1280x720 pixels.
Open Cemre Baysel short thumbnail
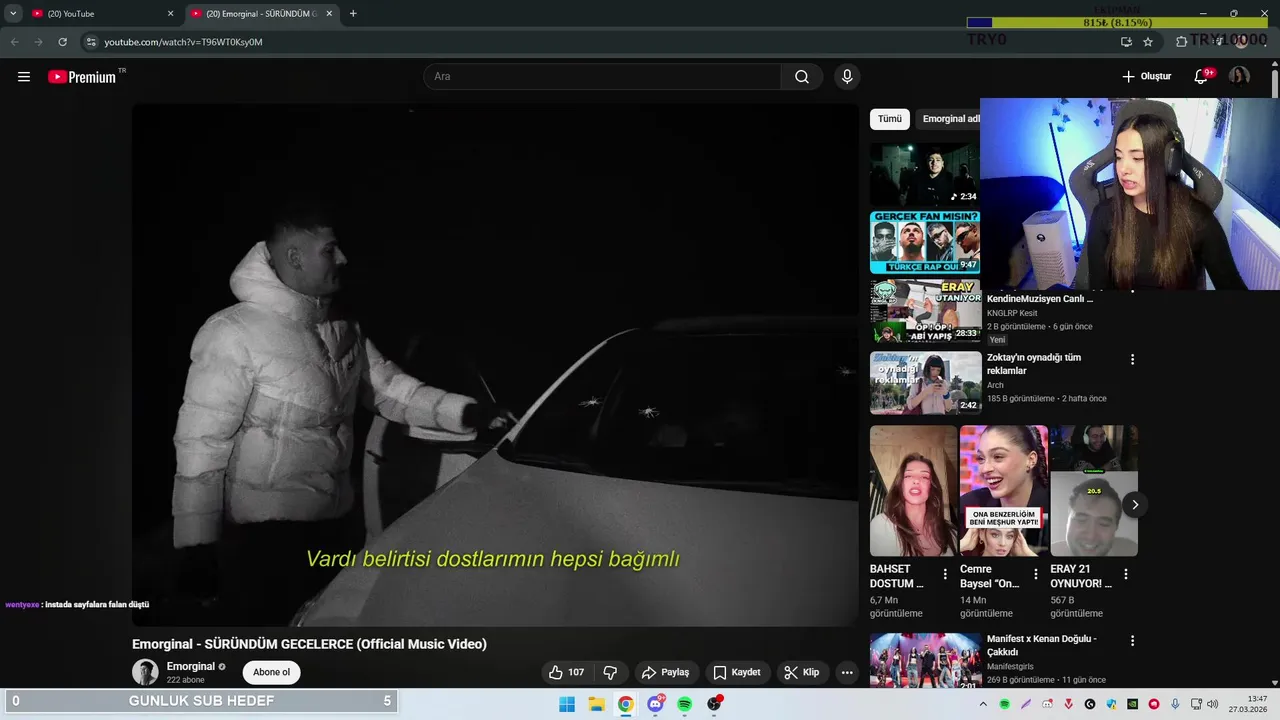(1004, 491)
